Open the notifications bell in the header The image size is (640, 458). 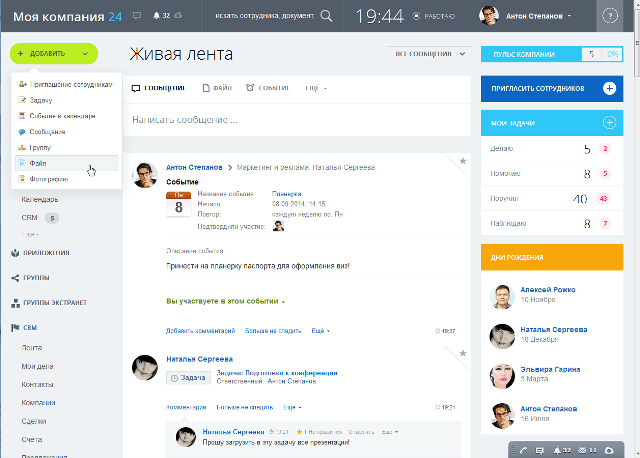click(153, 16)
